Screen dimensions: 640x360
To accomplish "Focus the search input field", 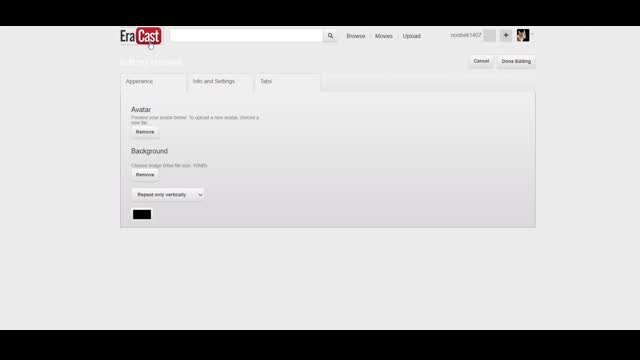I will click(x=246, y=36).
